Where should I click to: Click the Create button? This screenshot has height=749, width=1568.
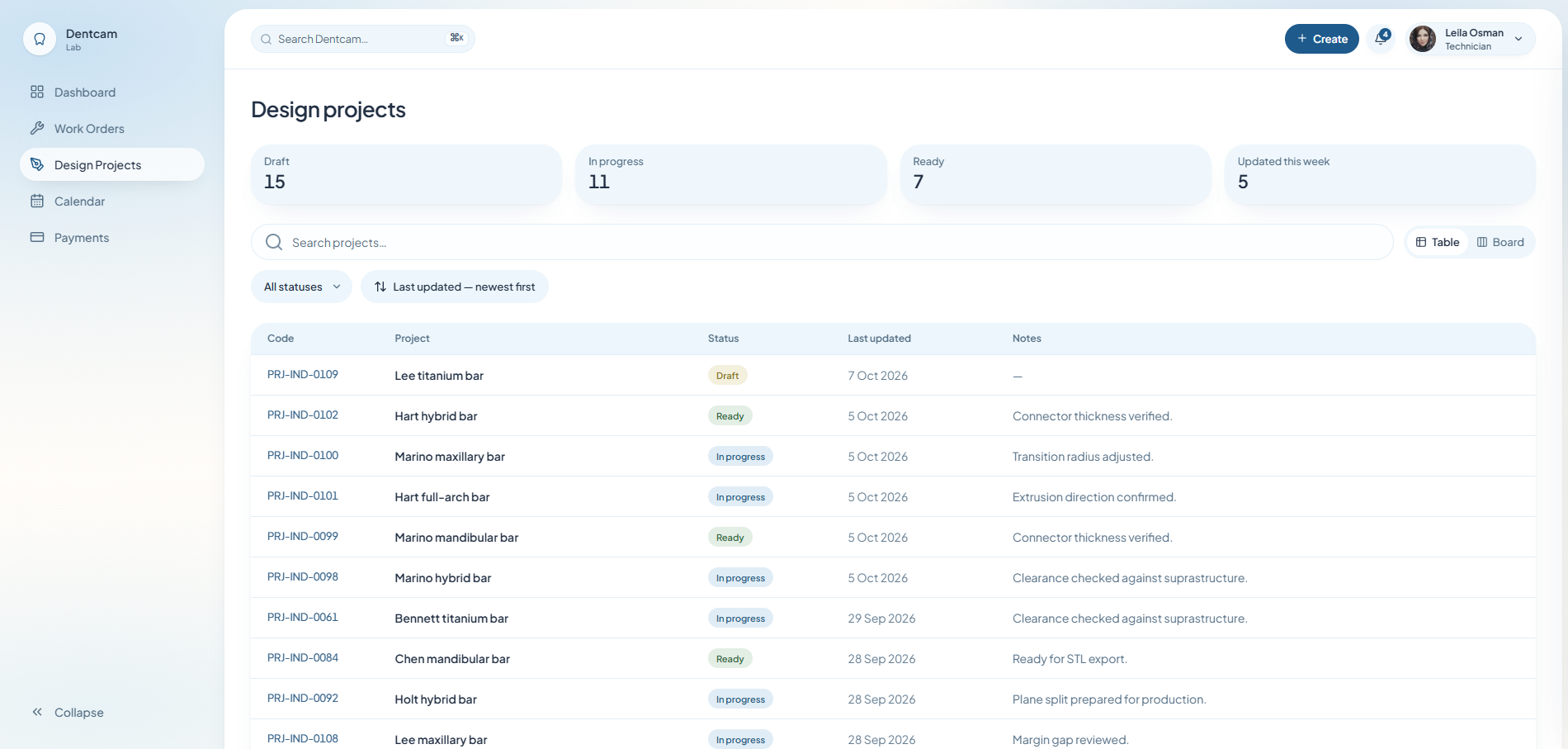pyautogui.click(x=1322, y=39)
